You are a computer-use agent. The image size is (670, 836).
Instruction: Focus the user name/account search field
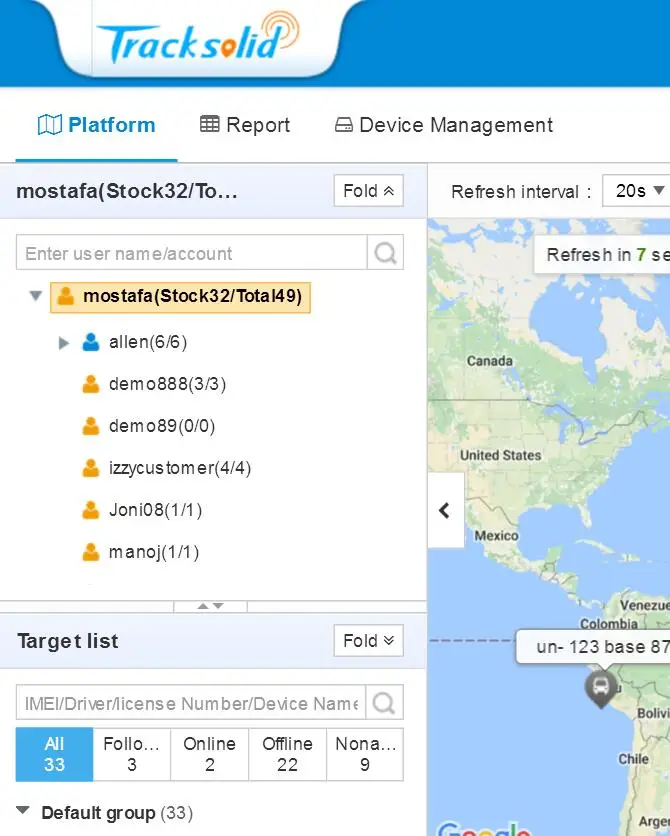[x=191, y=252]
